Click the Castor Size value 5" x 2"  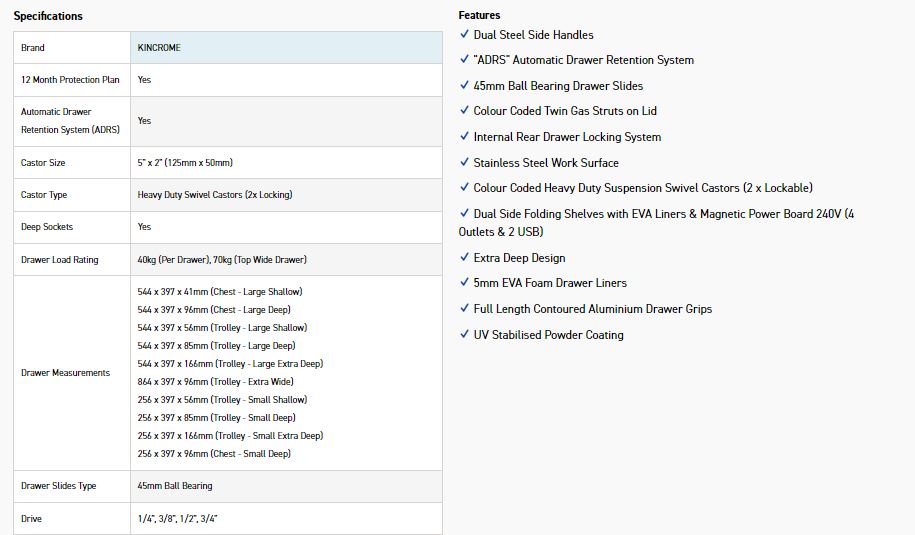point(185,163)
